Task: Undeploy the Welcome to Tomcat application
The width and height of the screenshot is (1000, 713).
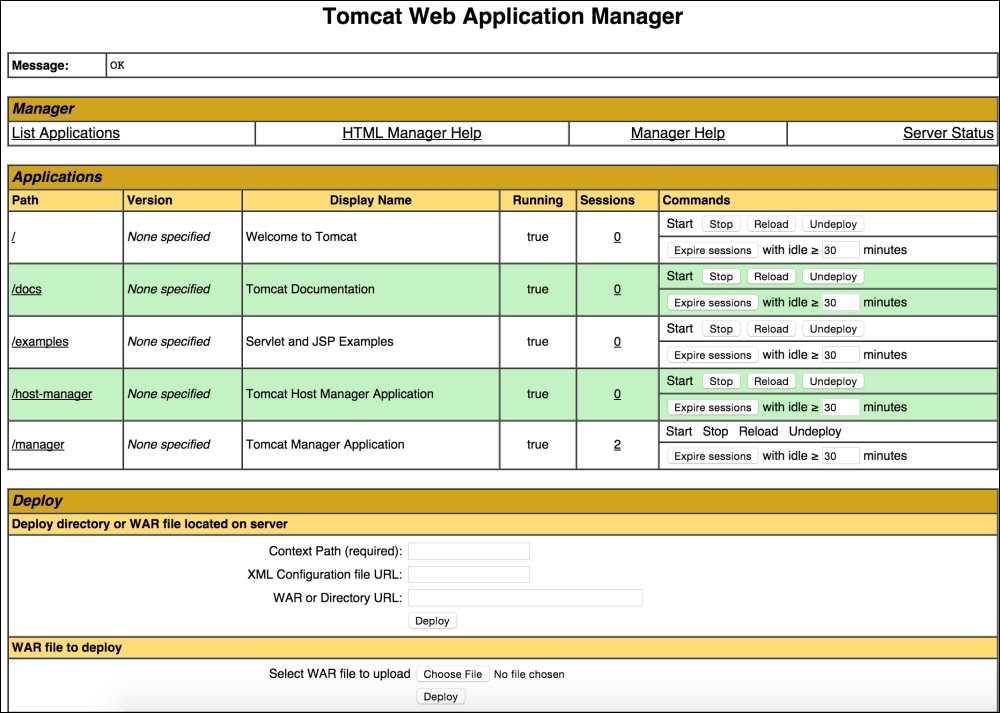Action: click(833, 224)
